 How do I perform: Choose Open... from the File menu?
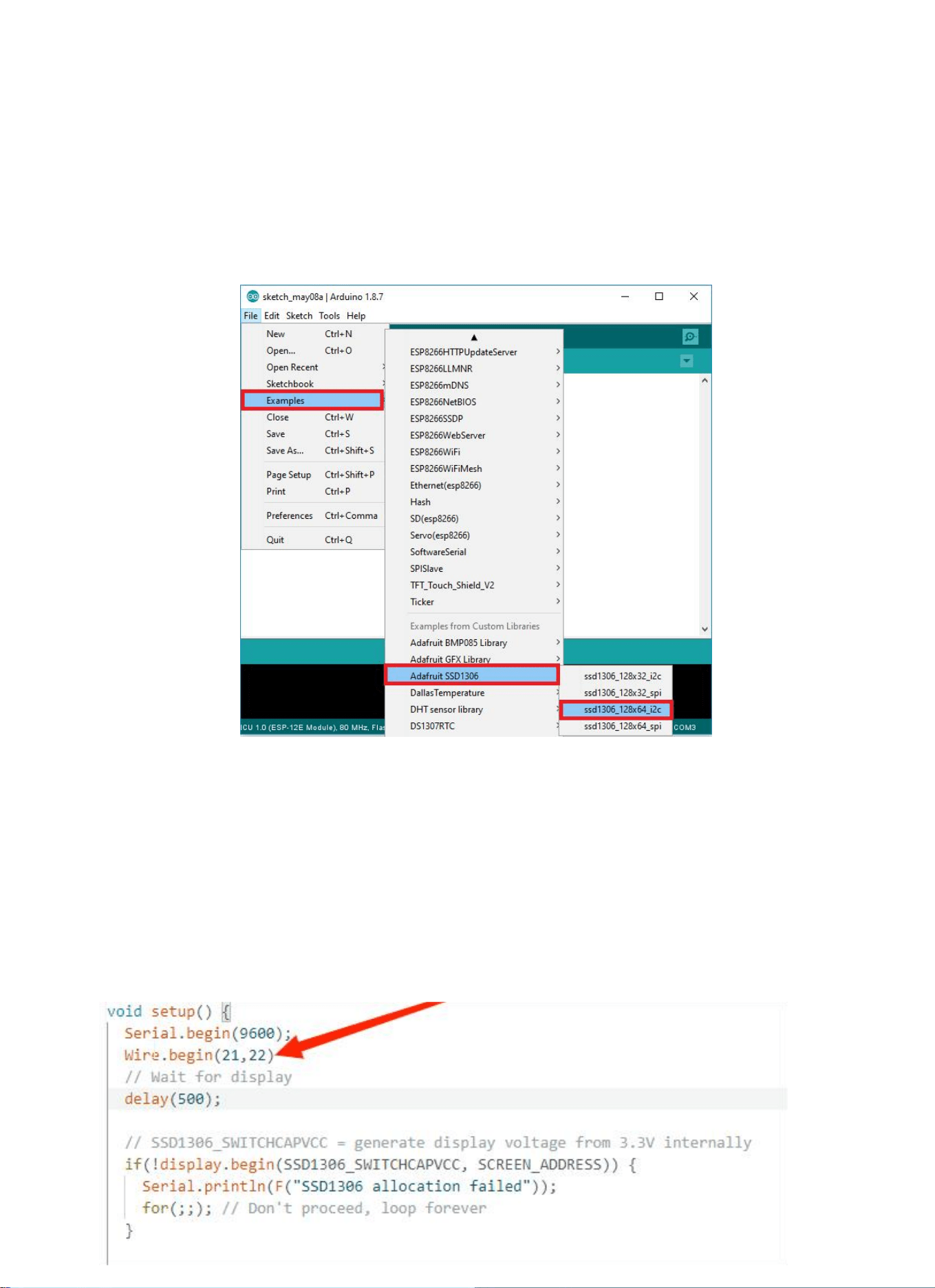click(313, 350)
